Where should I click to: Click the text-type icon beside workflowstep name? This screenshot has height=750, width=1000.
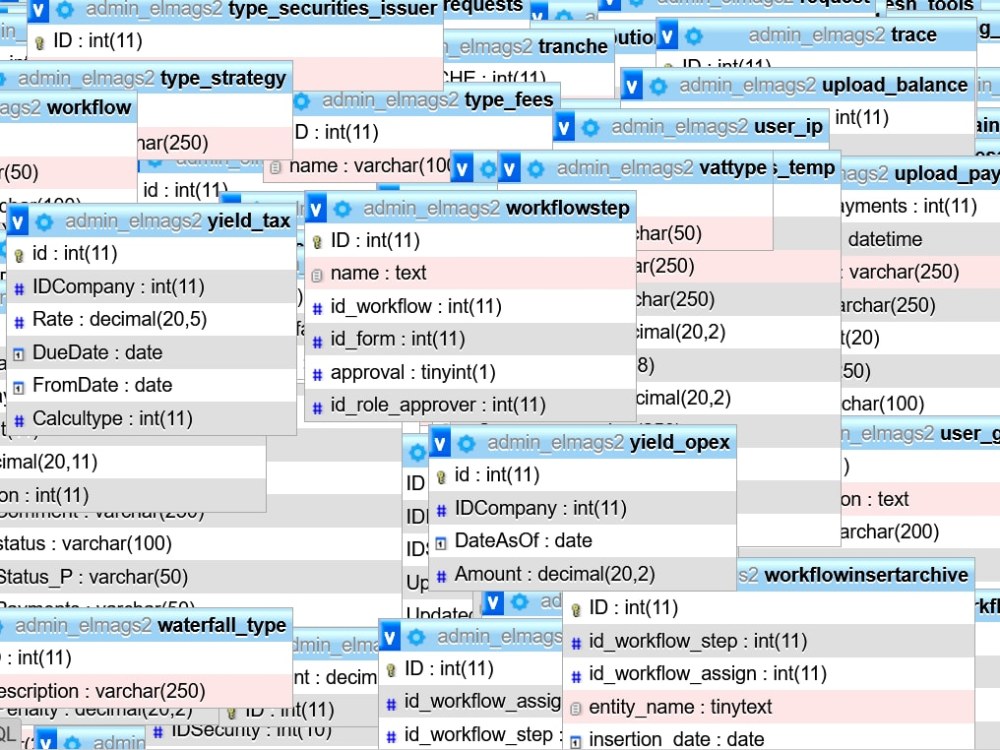tap(316, 275)
